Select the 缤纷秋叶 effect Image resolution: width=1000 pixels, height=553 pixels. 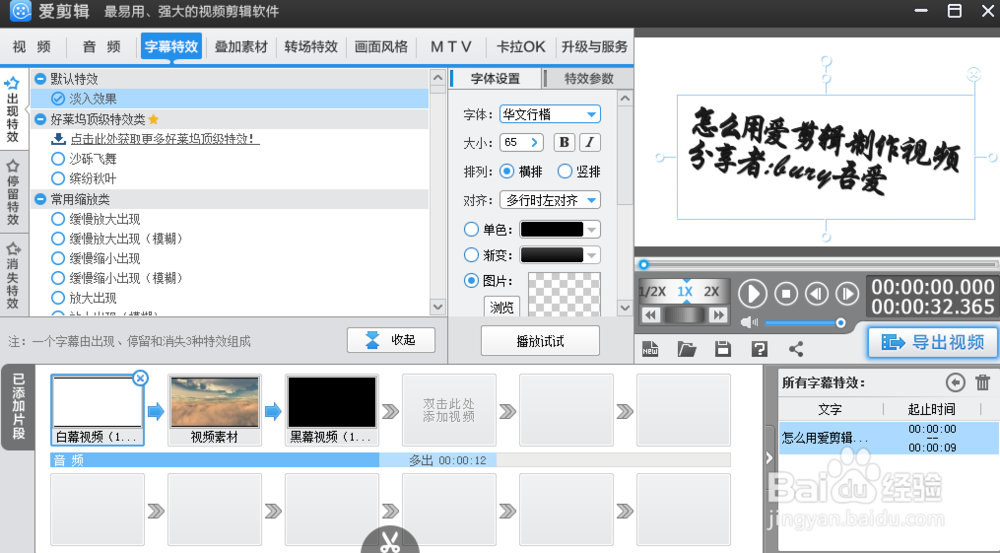pyautogui.click(x=93, y=179)
